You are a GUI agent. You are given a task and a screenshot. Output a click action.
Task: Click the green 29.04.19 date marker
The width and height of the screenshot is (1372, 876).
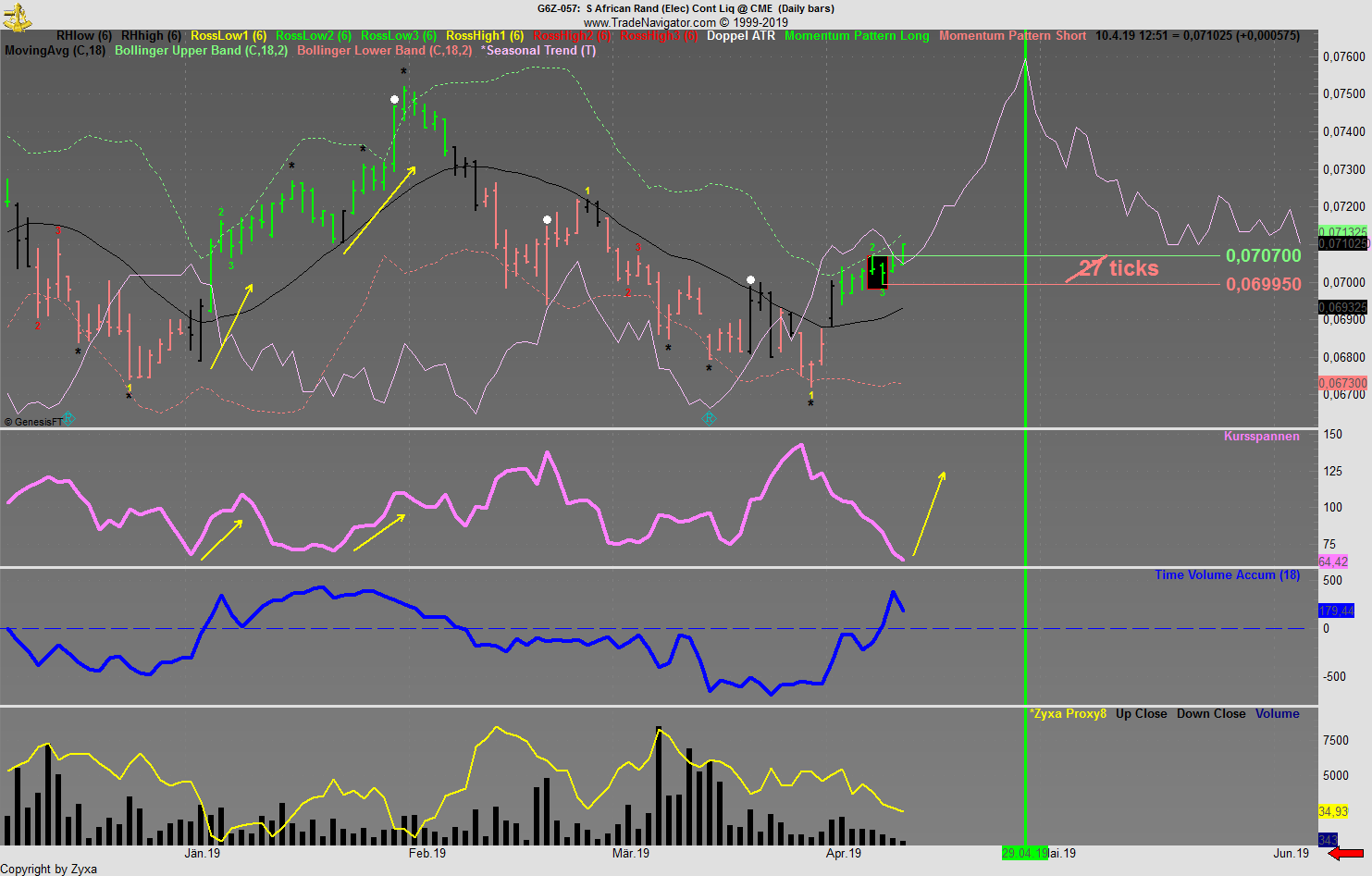click(1025, 854)
